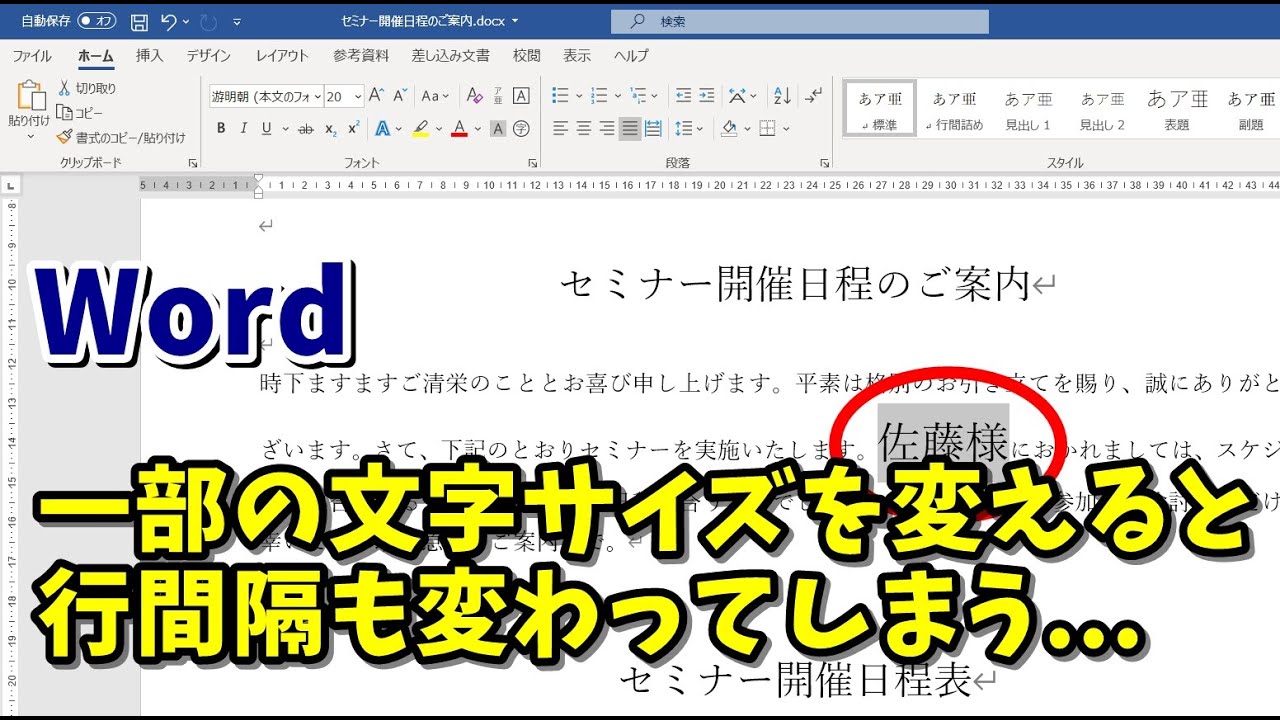Open the font name dropdown
The width and height of the screenshot is (1280, 720).
coord(318,96)
